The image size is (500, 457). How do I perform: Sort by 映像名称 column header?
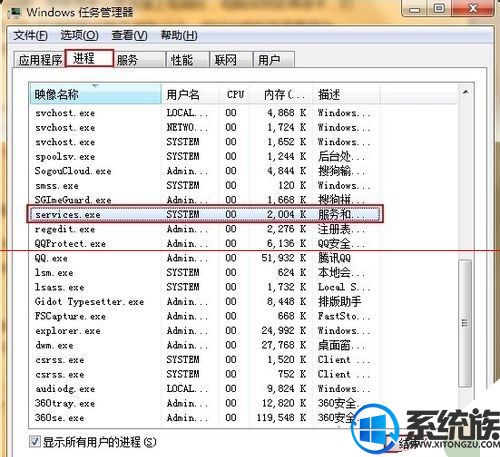pyautogui.click(x=95, y=95)
